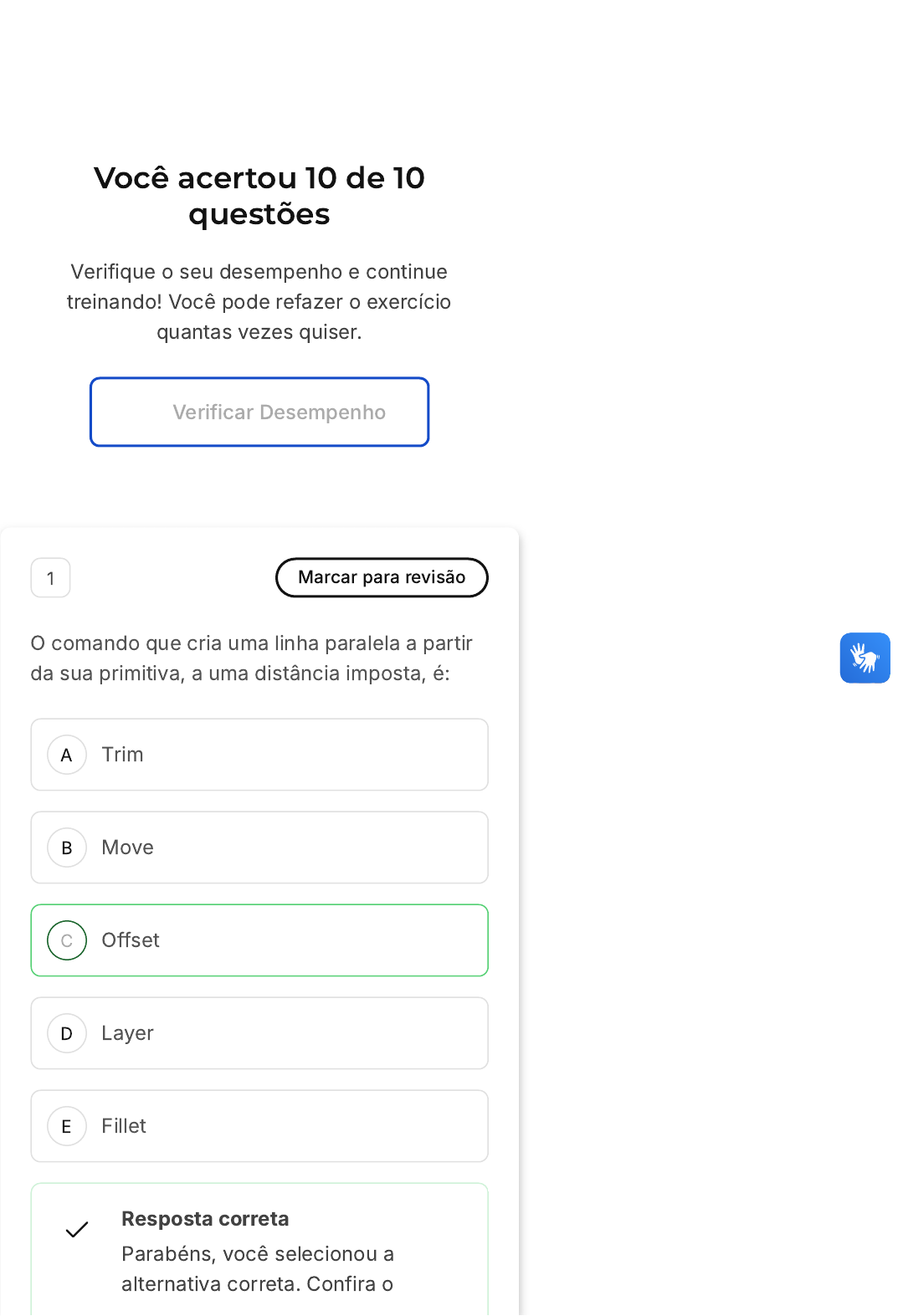Viewport: 903px width, 1316px height.
Task: Click the Resposta correta heading
Action: (205, 1219)
